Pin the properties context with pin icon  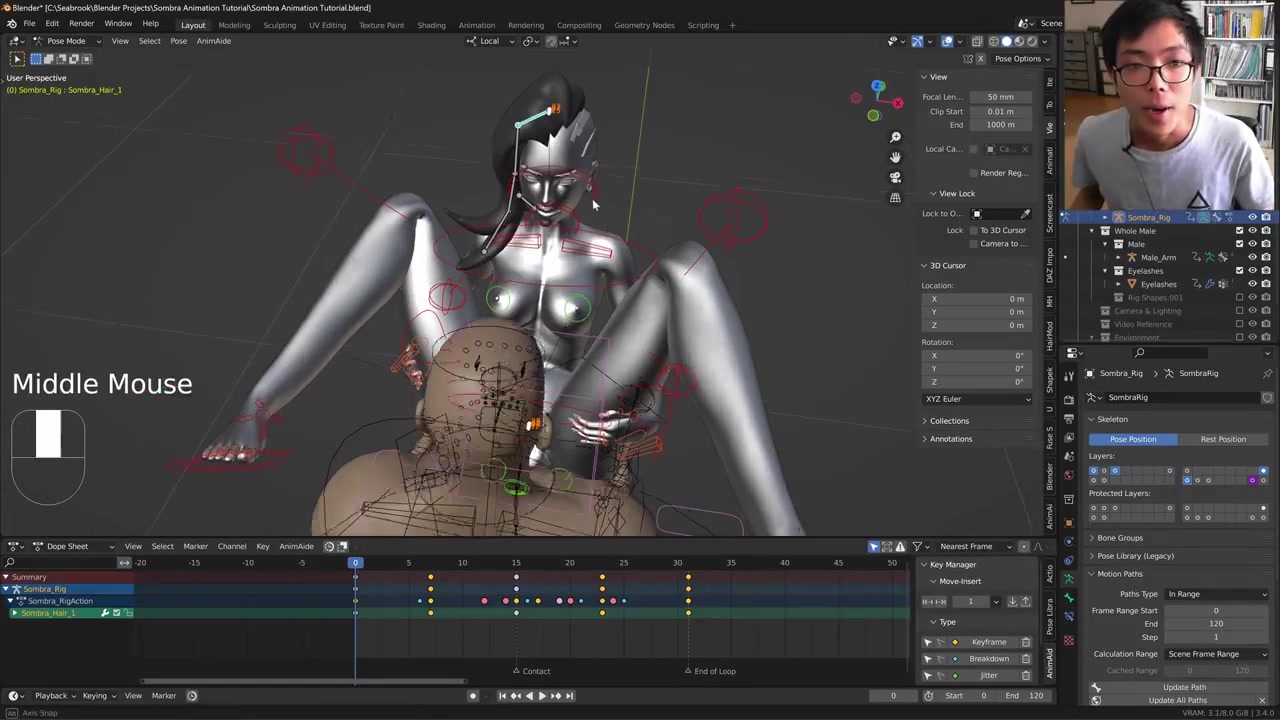point(1267,374)
